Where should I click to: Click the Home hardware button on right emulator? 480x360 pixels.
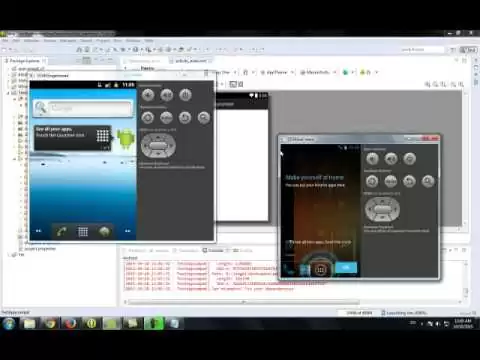pos(372,181)
